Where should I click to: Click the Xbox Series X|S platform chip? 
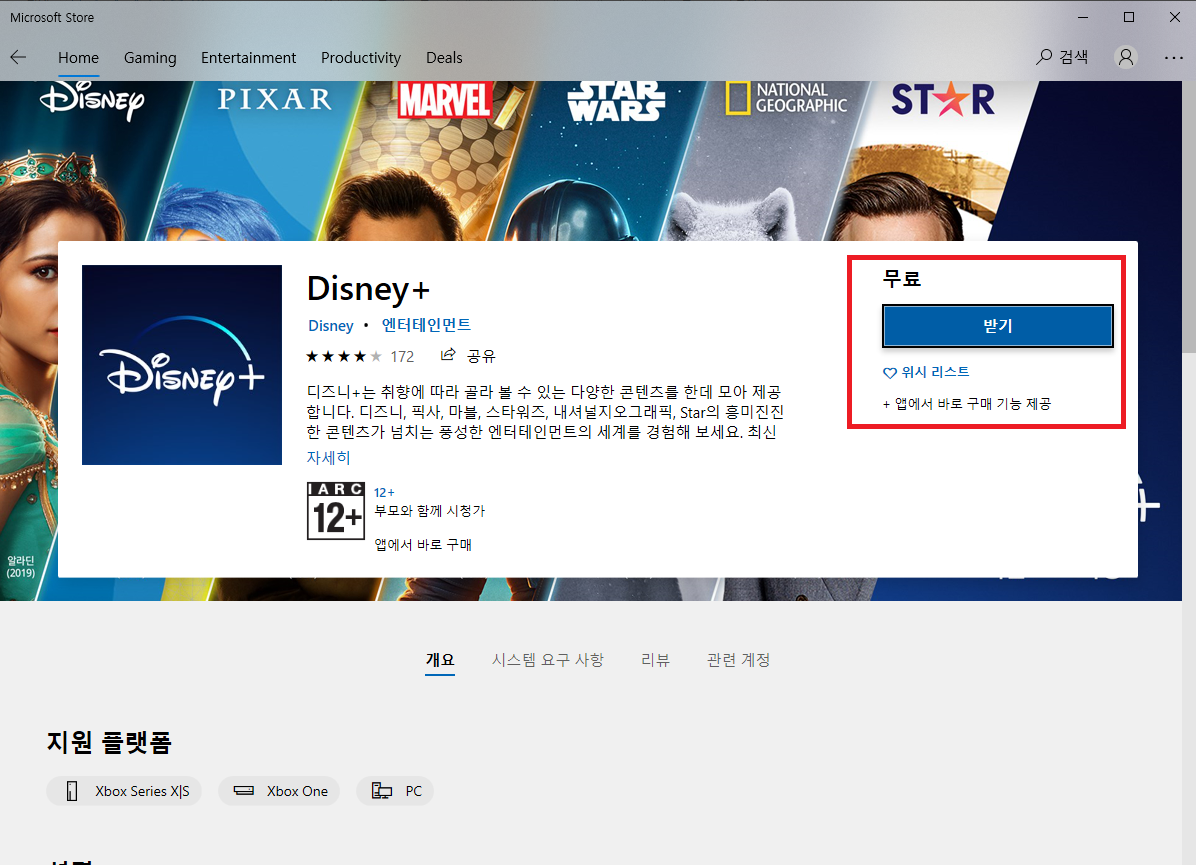124,791
